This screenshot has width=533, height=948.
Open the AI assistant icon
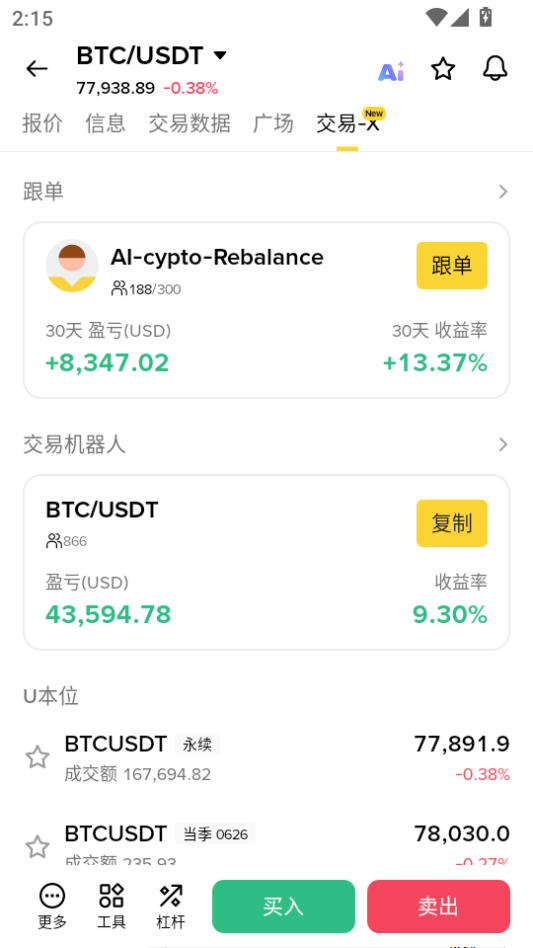point(391,71)
